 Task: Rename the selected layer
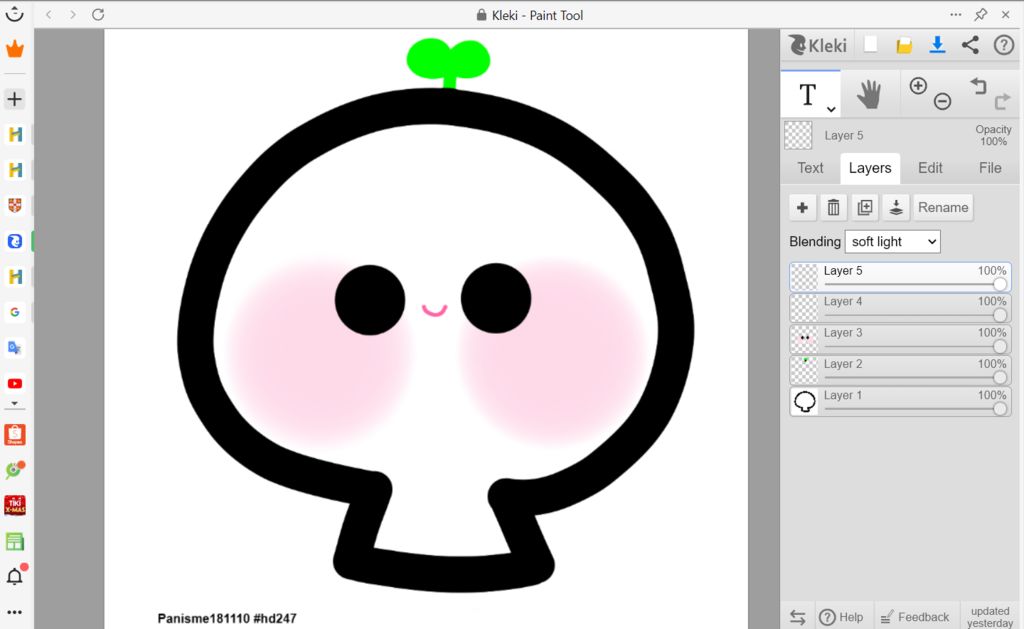coord(943,208)
